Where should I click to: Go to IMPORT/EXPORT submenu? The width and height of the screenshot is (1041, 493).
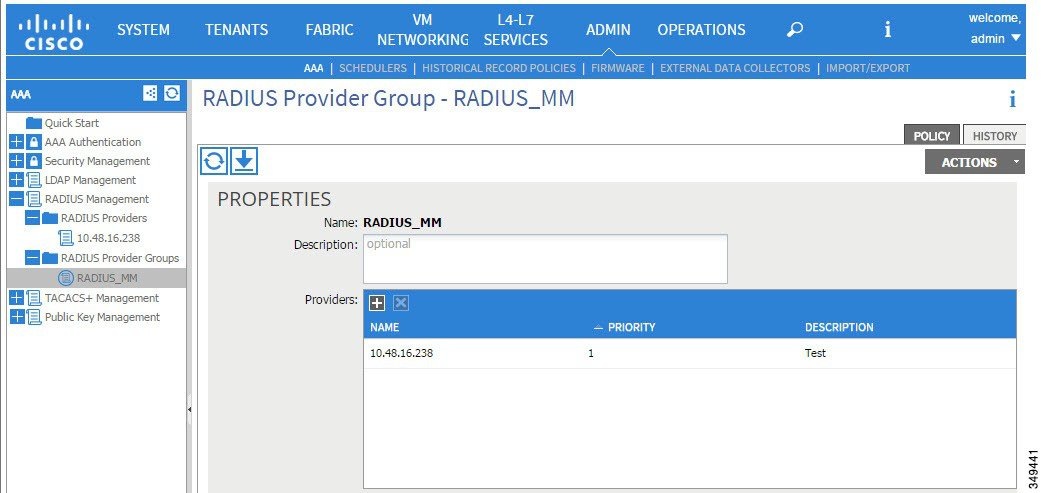point(868,68)
